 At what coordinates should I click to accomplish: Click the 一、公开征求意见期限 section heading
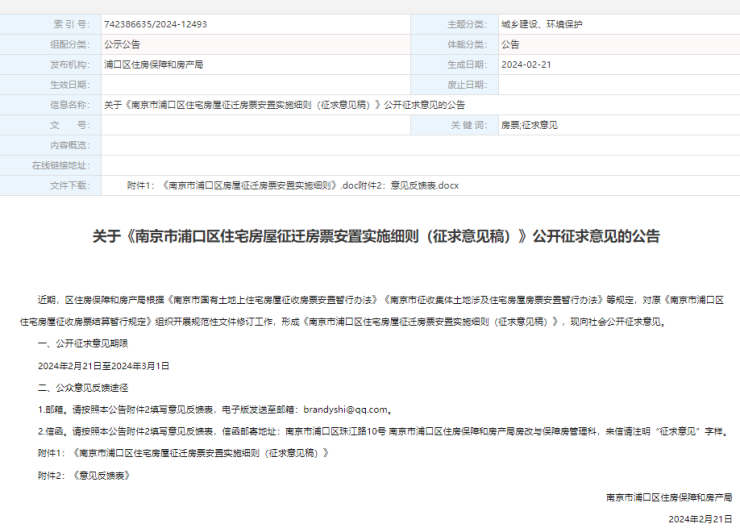click(83, 343)
